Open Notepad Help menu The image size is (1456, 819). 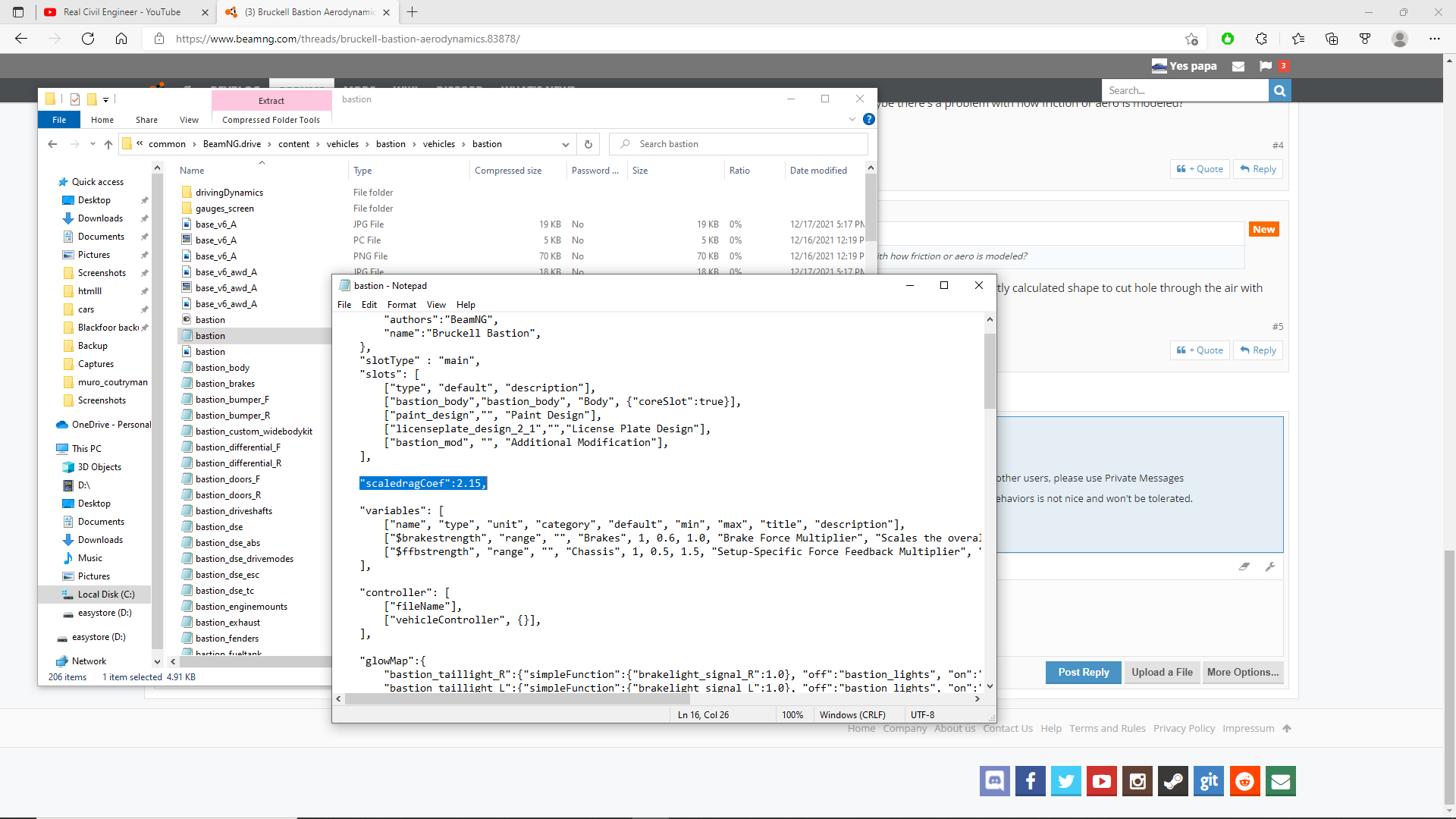click(x=466, y=305)
